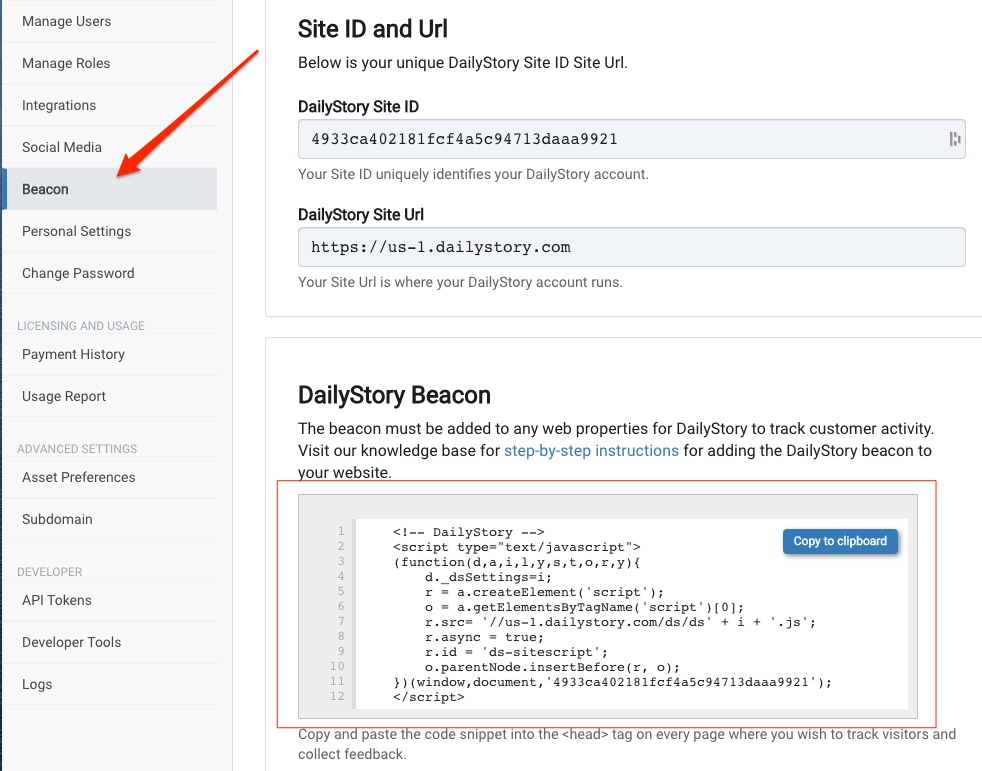Open API Tokens page
The width and height of the screenshot is (982, 771).
pyautogui.click(x=56, y=599)
